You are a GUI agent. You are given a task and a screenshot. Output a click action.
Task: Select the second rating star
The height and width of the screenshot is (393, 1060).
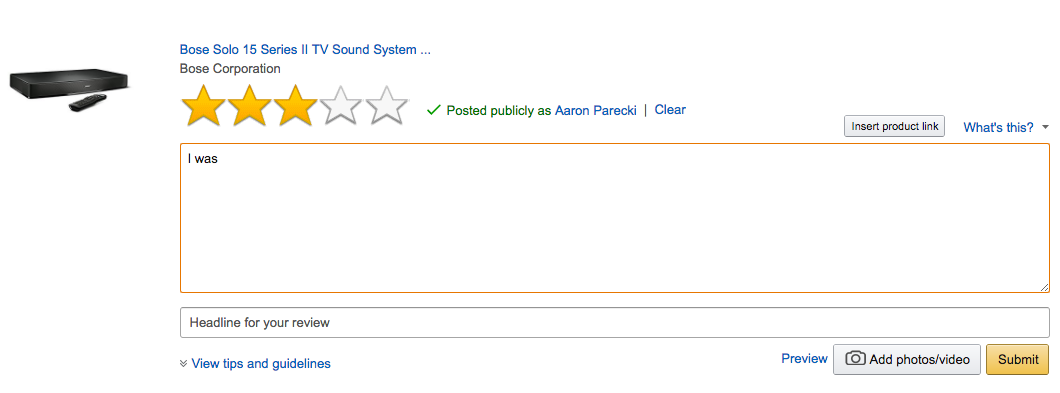[x=249, y=106]
